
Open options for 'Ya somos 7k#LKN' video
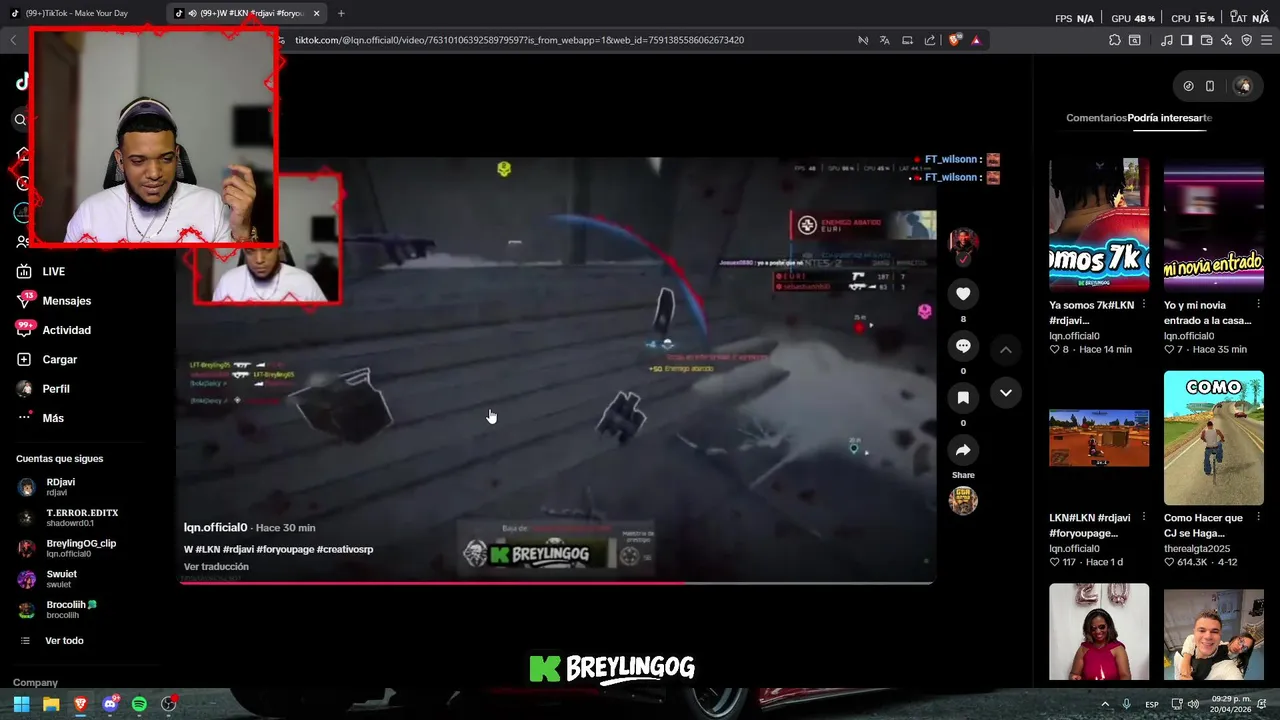point(1142,306)
